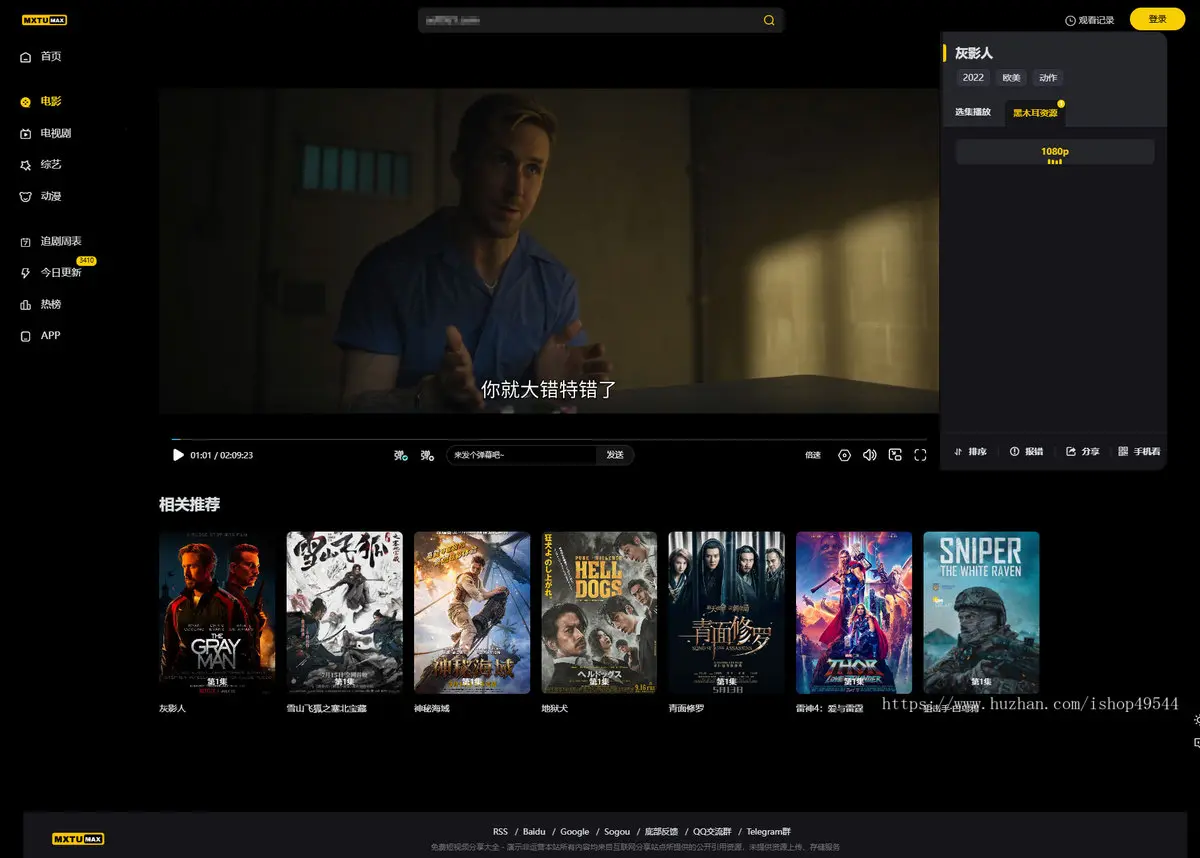The image size is (1200, 858).
Task: Open 综艺 section in sidebar
Action: tap(41, 164)
